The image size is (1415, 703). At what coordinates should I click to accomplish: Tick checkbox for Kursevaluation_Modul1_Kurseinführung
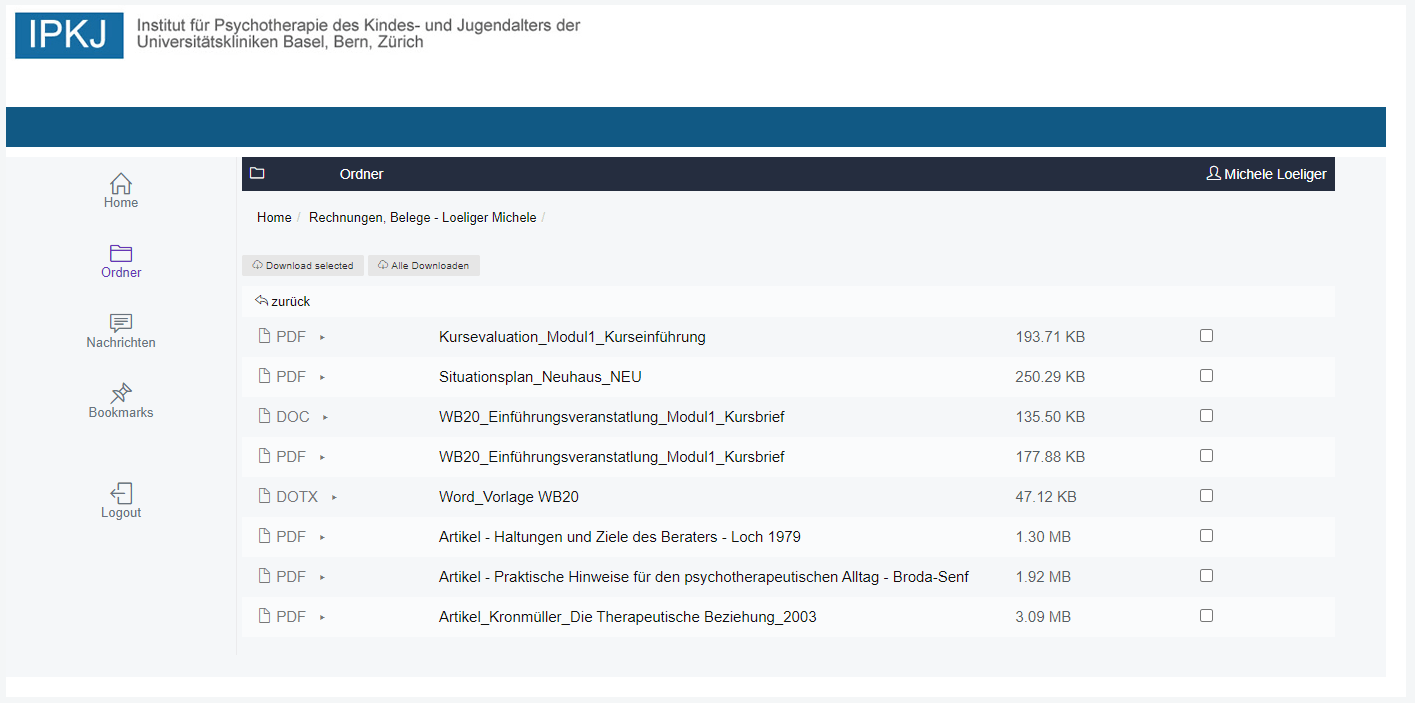tap(1206, 336)
